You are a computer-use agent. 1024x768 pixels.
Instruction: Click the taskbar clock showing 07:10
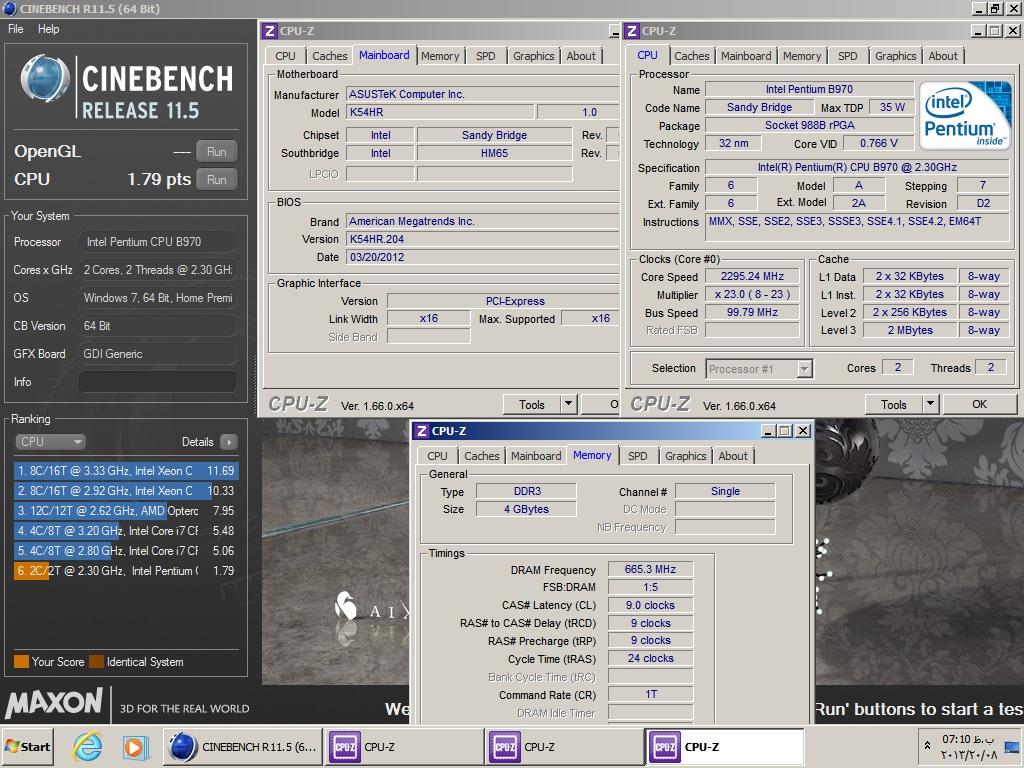tap(968, 740)
